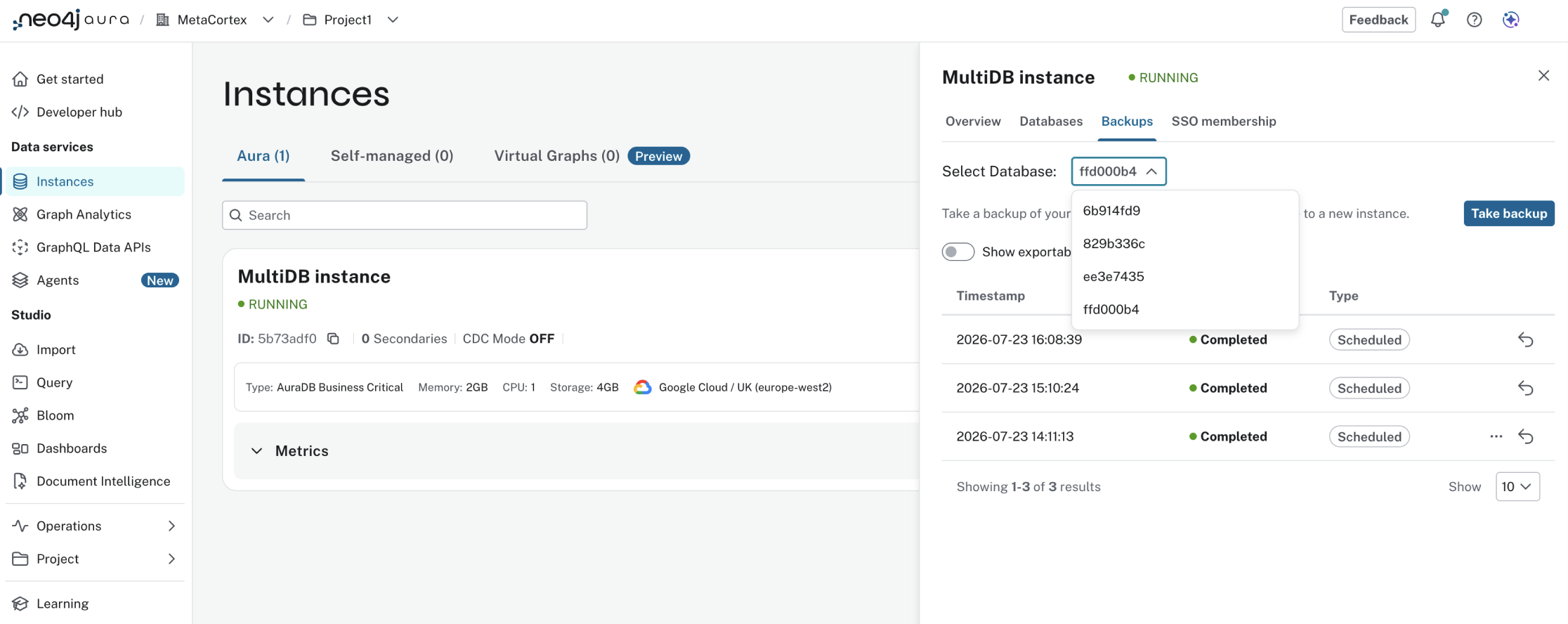Screen dimensions: 1568x624
Task: Toggle the Show exportable switch
Action: tap(958, 252)
